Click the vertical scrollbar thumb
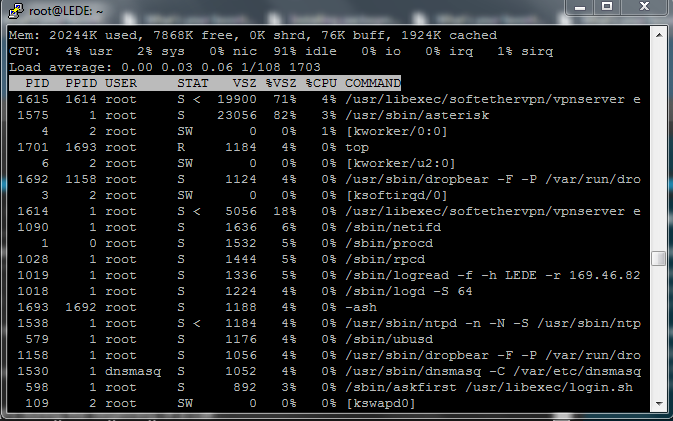673x421 pixels. click(x=659, y=258)
